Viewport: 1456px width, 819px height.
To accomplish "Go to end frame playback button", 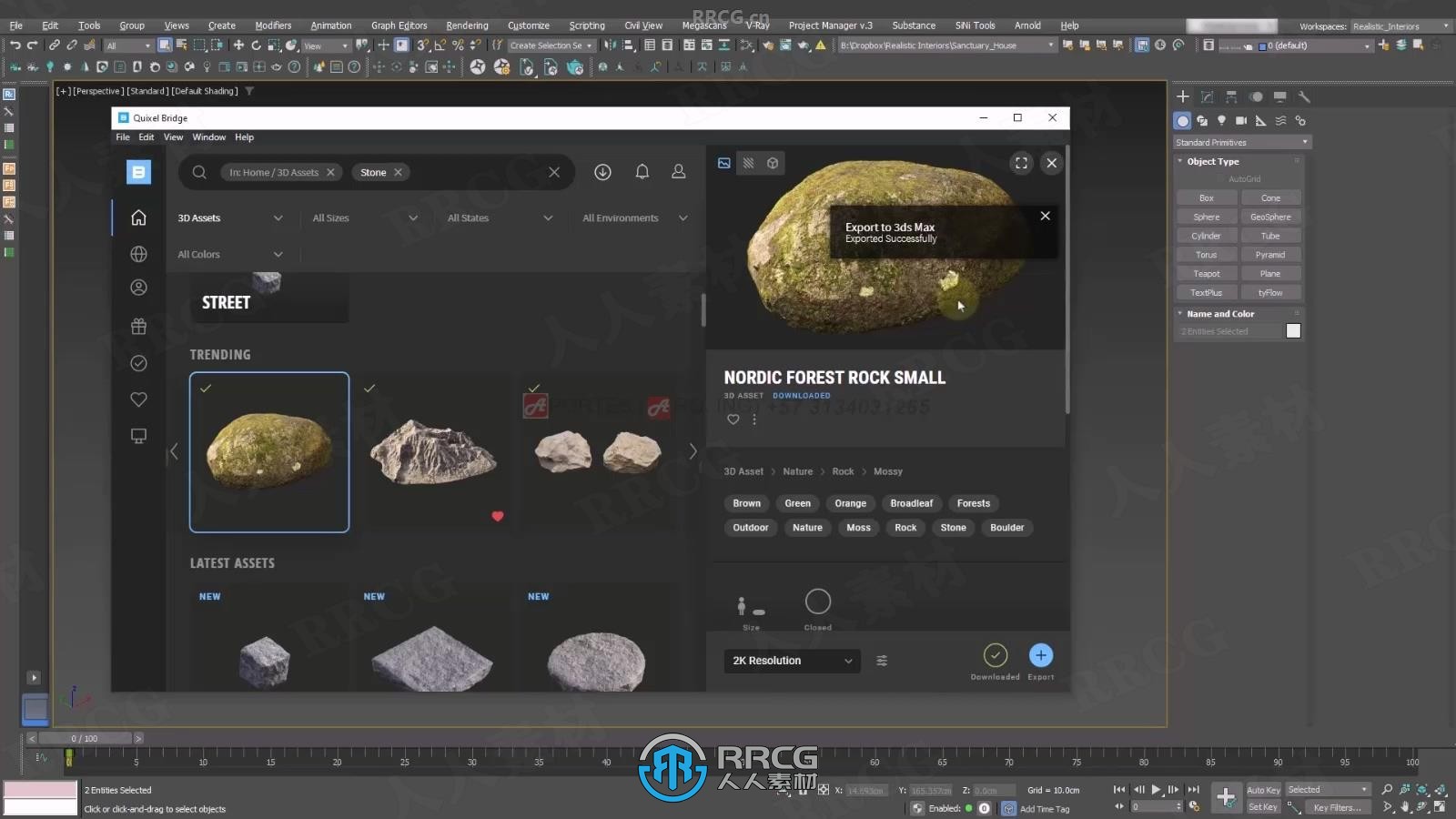I will pos(1193,790).
